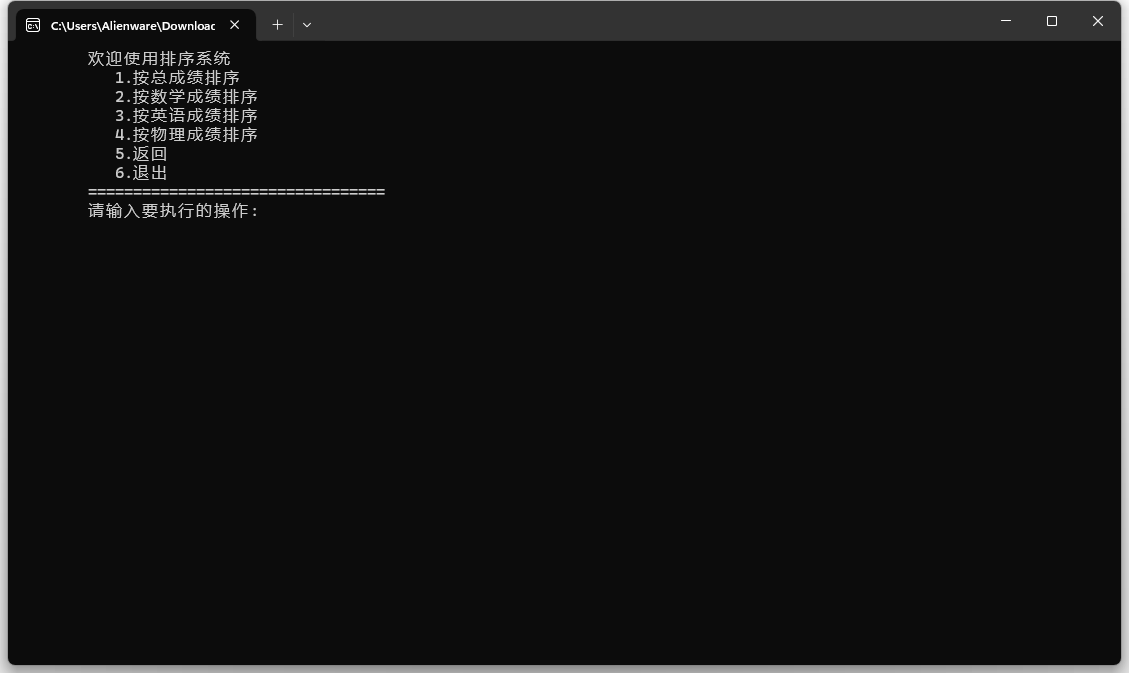Image resolution: width=1129 pixels, height=673 pixels.
Task: Click the line '6.退出'
Action: pos(141,173)
